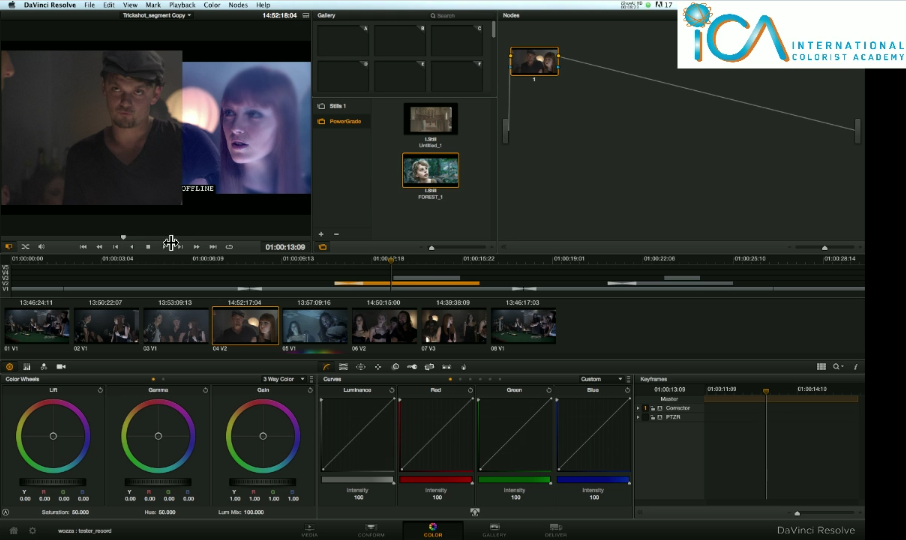The height and width of the screenshot is (540, 906).
Task: Open the Custom curves mode dropdown
Action: click(x=601, y=379)
